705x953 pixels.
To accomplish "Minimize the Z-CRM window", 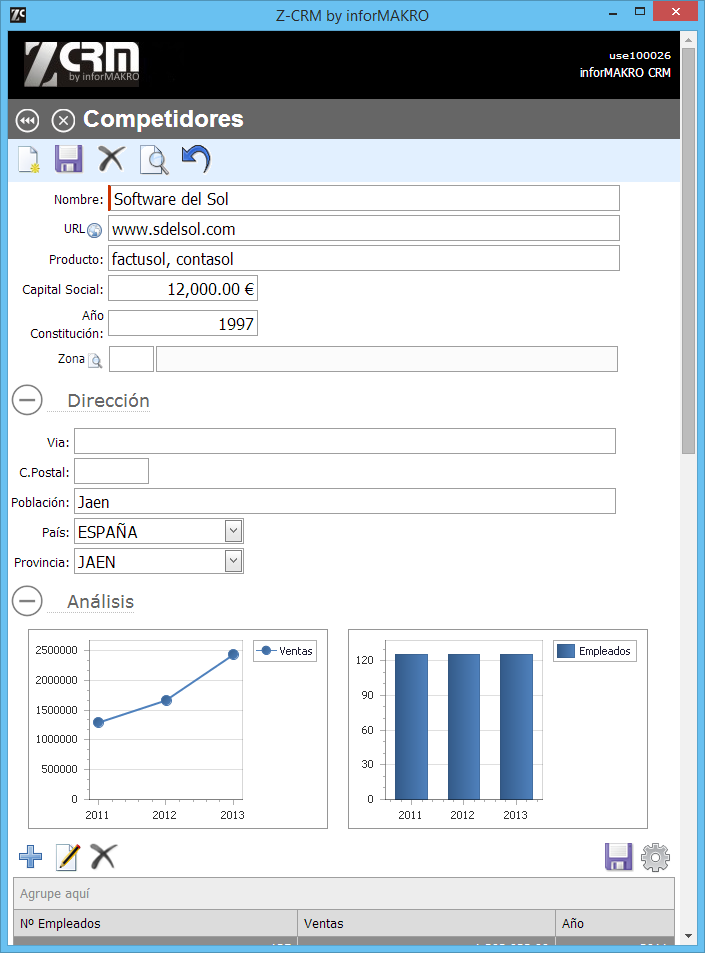I will coord(613,12).
